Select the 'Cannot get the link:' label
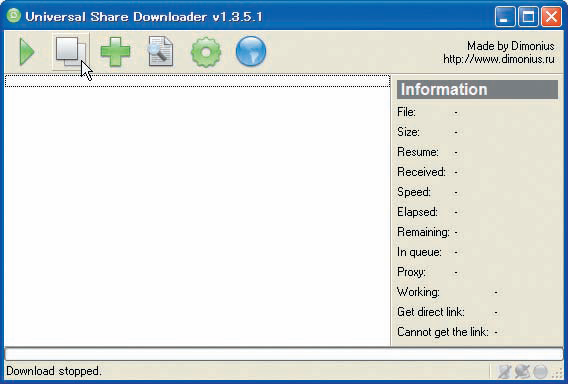Screen dimensions: 568x384 point(443,332)
